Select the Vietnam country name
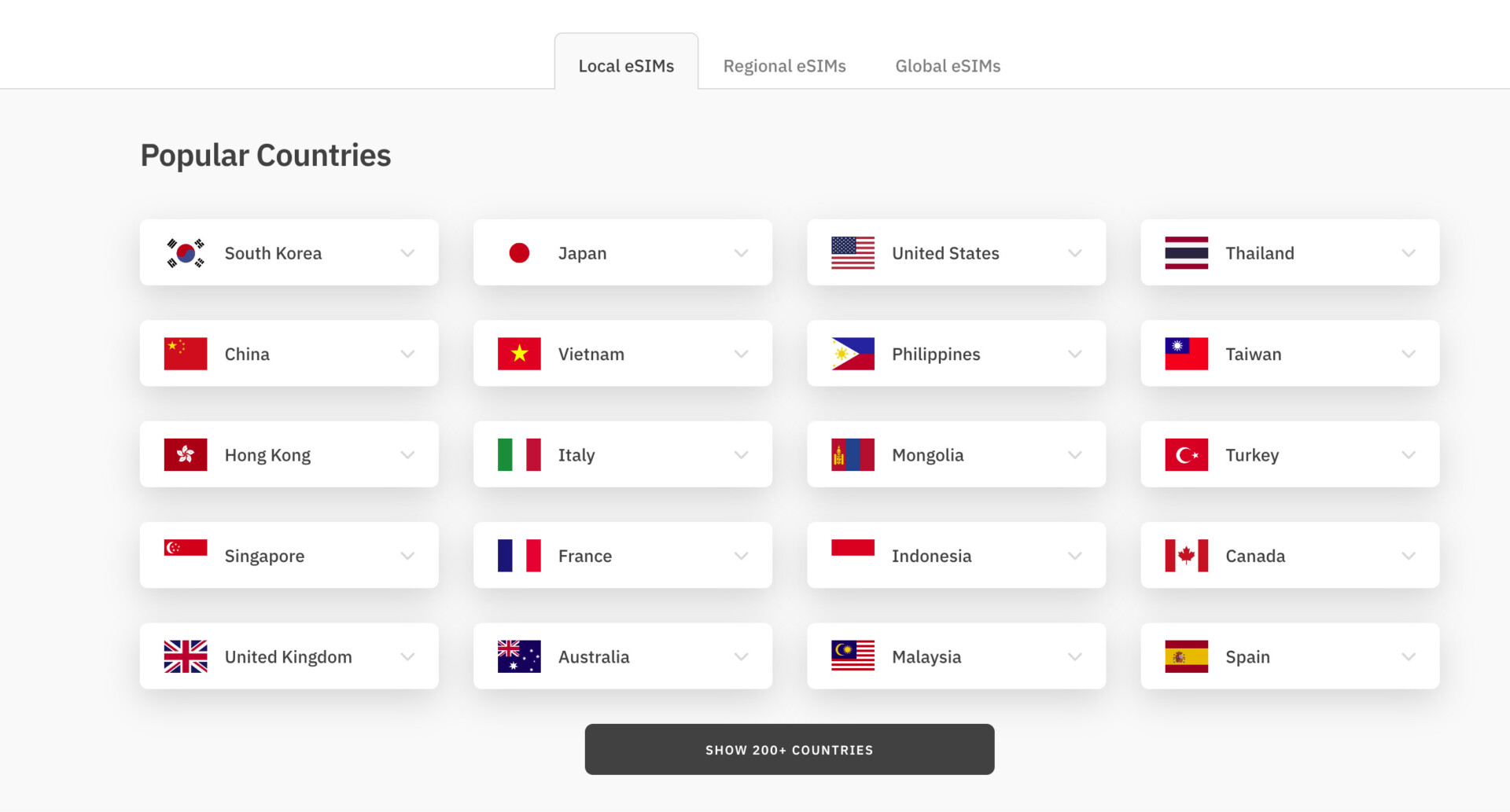The width and height of the screenshot is (1510, 812). coord(591,354)
